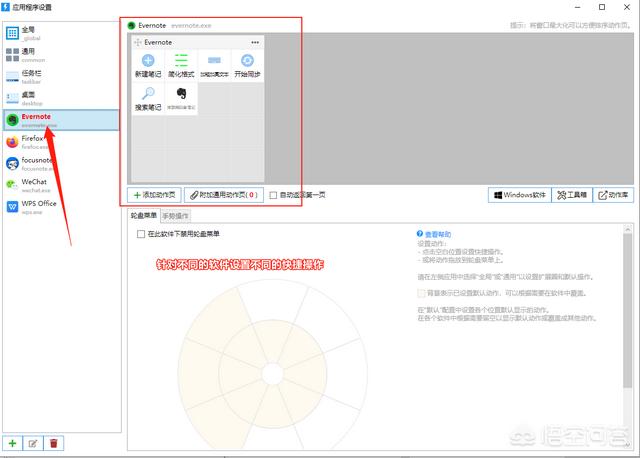This screenshot has width=640, height=458.
Task: Open the 动作库 action library button
Action: pos(613,195)
